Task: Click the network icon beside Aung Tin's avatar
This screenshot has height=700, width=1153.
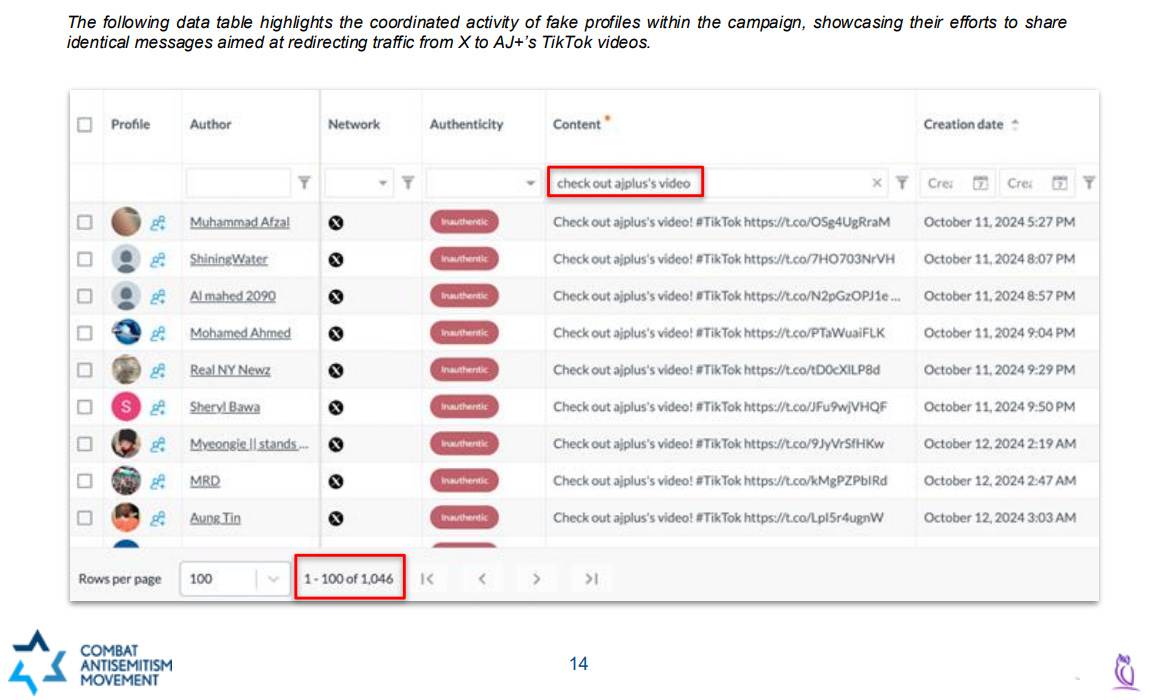Action: click(x=157, y=518)
